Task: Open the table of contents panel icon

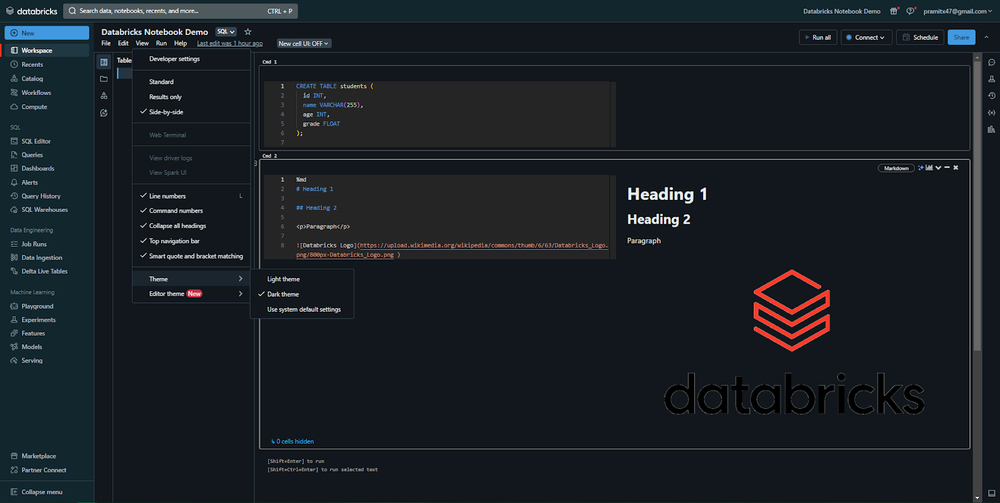Action: pos(104,62)
